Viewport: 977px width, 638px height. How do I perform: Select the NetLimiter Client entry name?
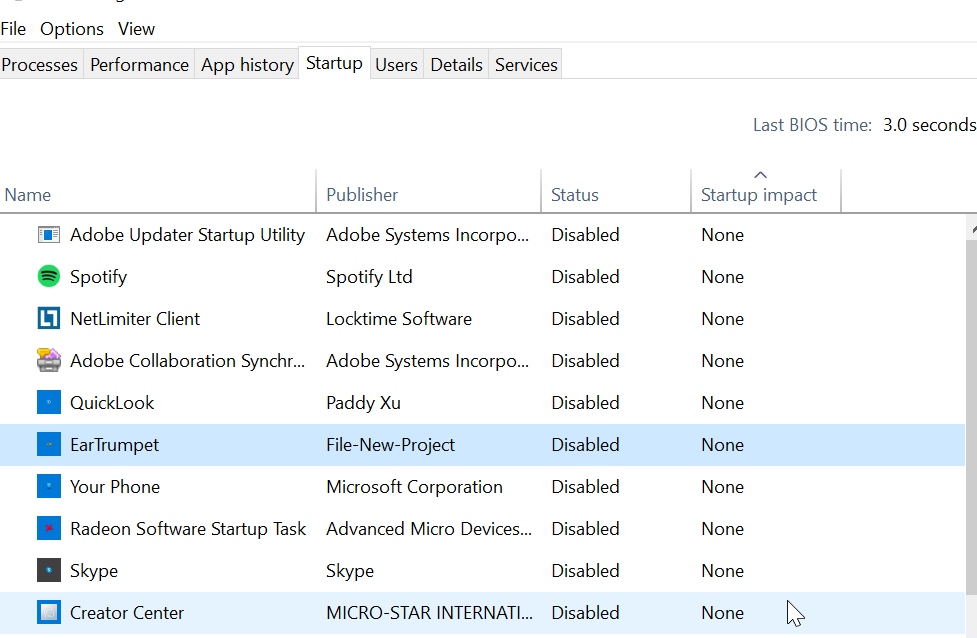(x=135, y=318)
